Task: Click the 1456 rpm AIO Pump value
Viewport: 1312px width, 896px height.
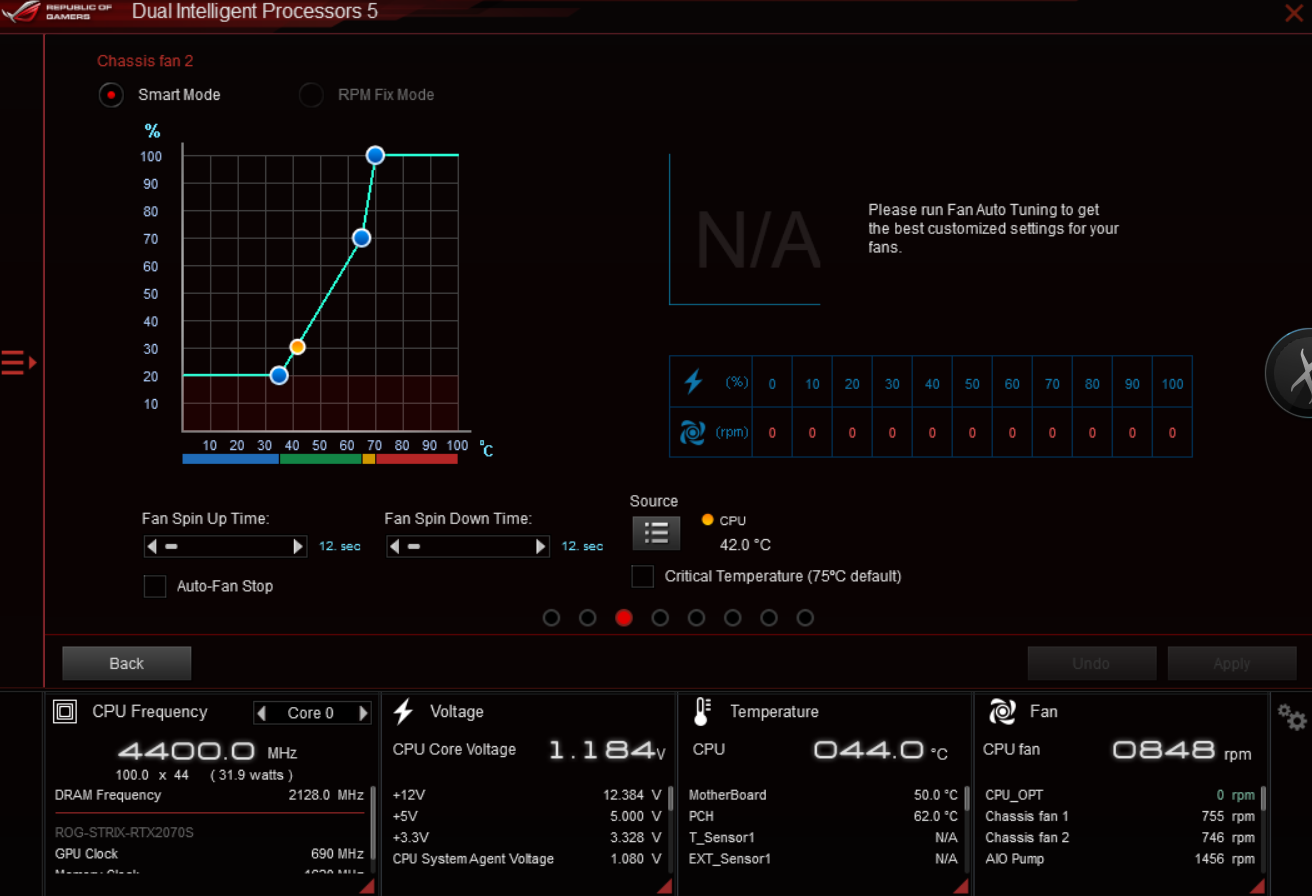Action: [x=1224, y=859]
